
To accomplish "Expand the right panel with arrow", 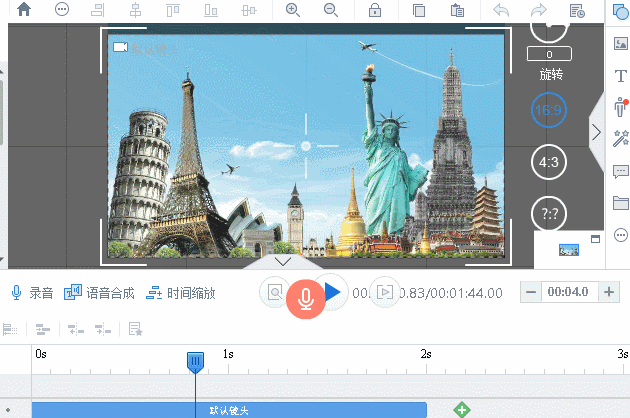I will click(596, 132).
